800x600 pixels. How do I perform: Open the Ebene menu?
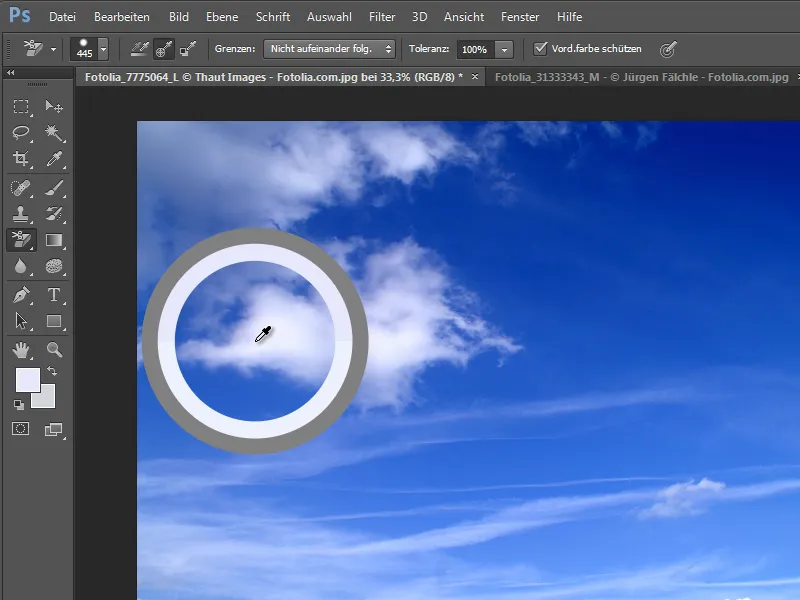pos(222,17)
